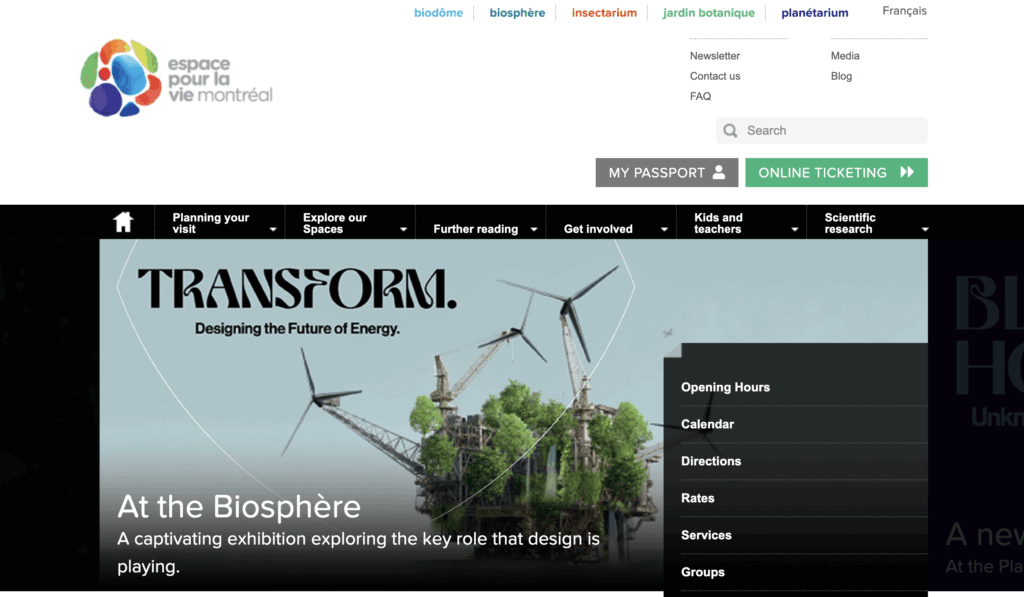Expand the Planning your visit arrow

coord(273,229)
